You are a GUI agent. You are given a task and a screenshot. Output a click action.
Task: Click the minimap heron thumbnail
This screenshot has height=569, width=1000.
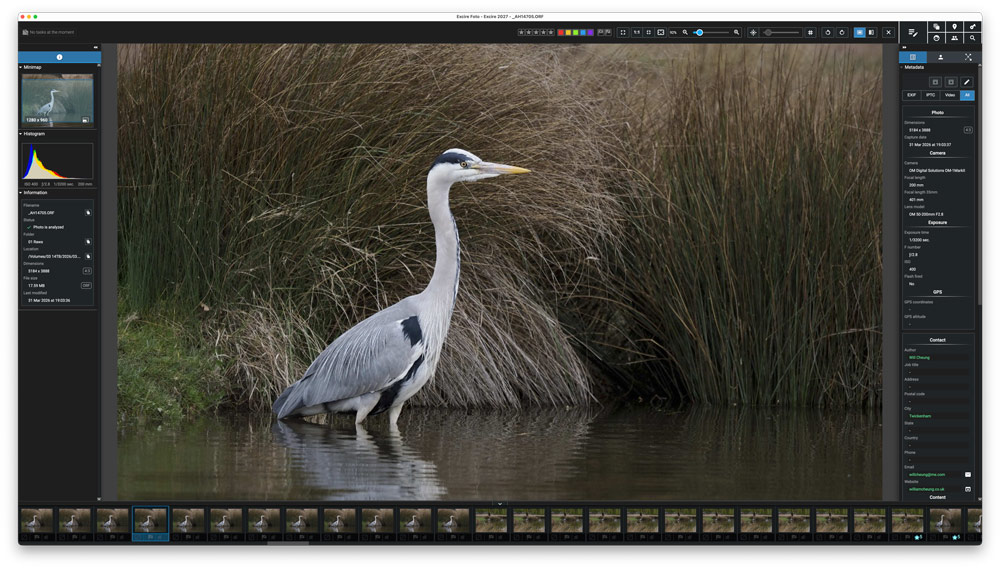[57, 99]
